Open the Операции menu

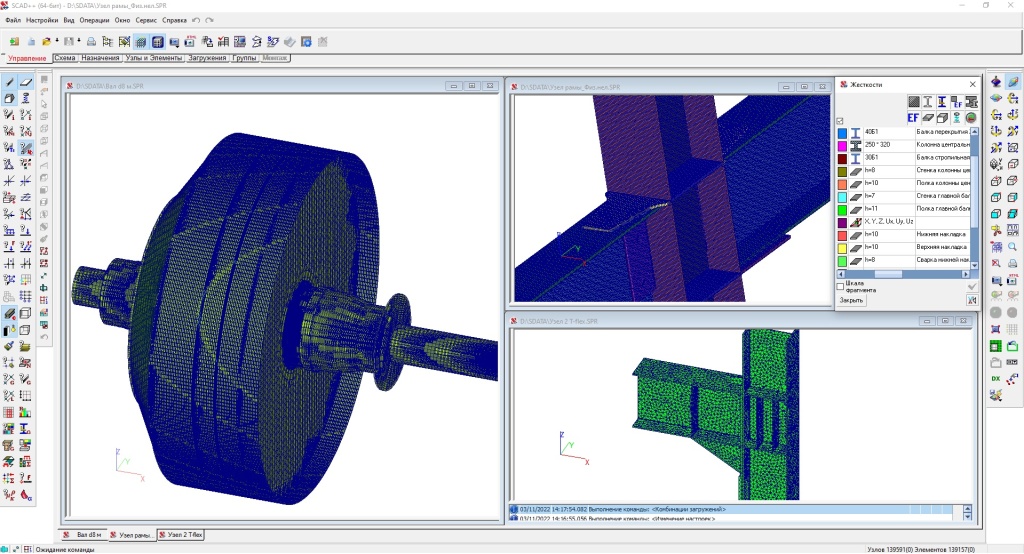coord(94,20)
